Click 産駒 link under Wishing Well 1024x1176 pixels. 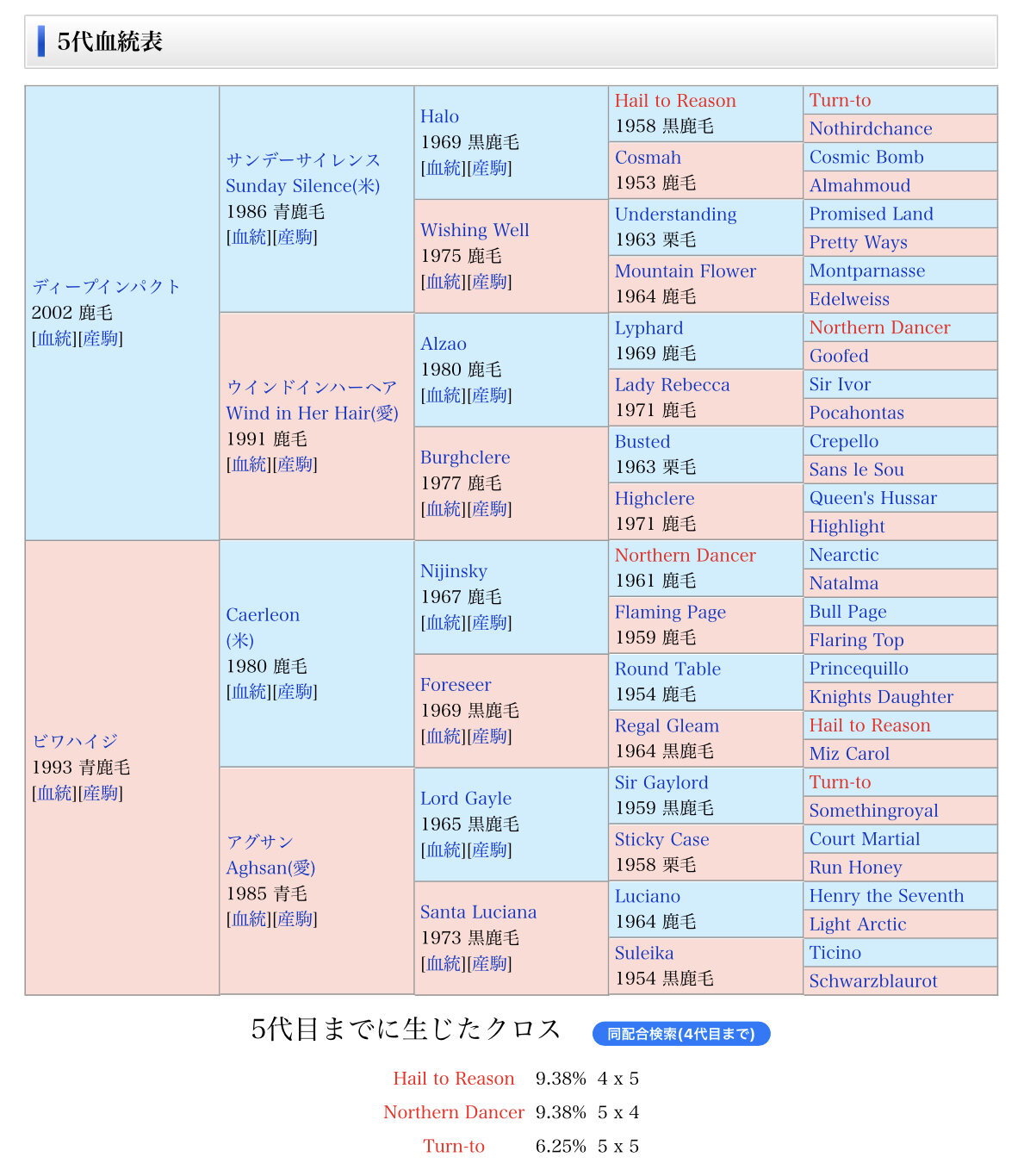490,283
